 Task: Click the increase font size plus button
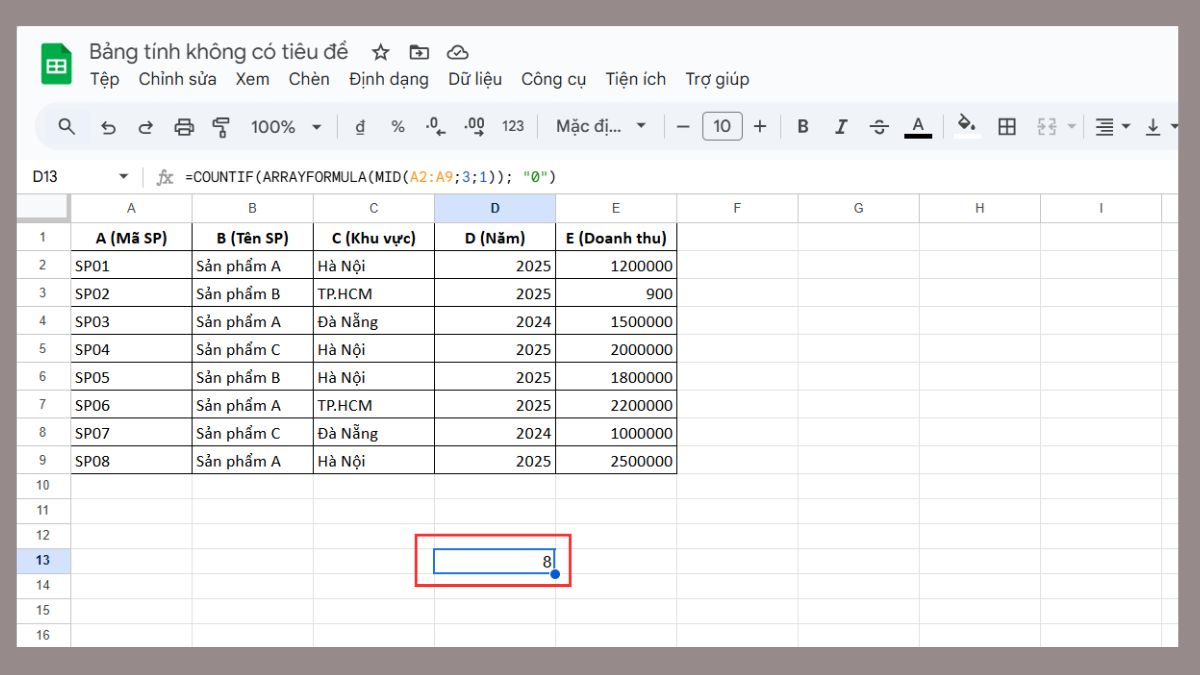[760, 127]
